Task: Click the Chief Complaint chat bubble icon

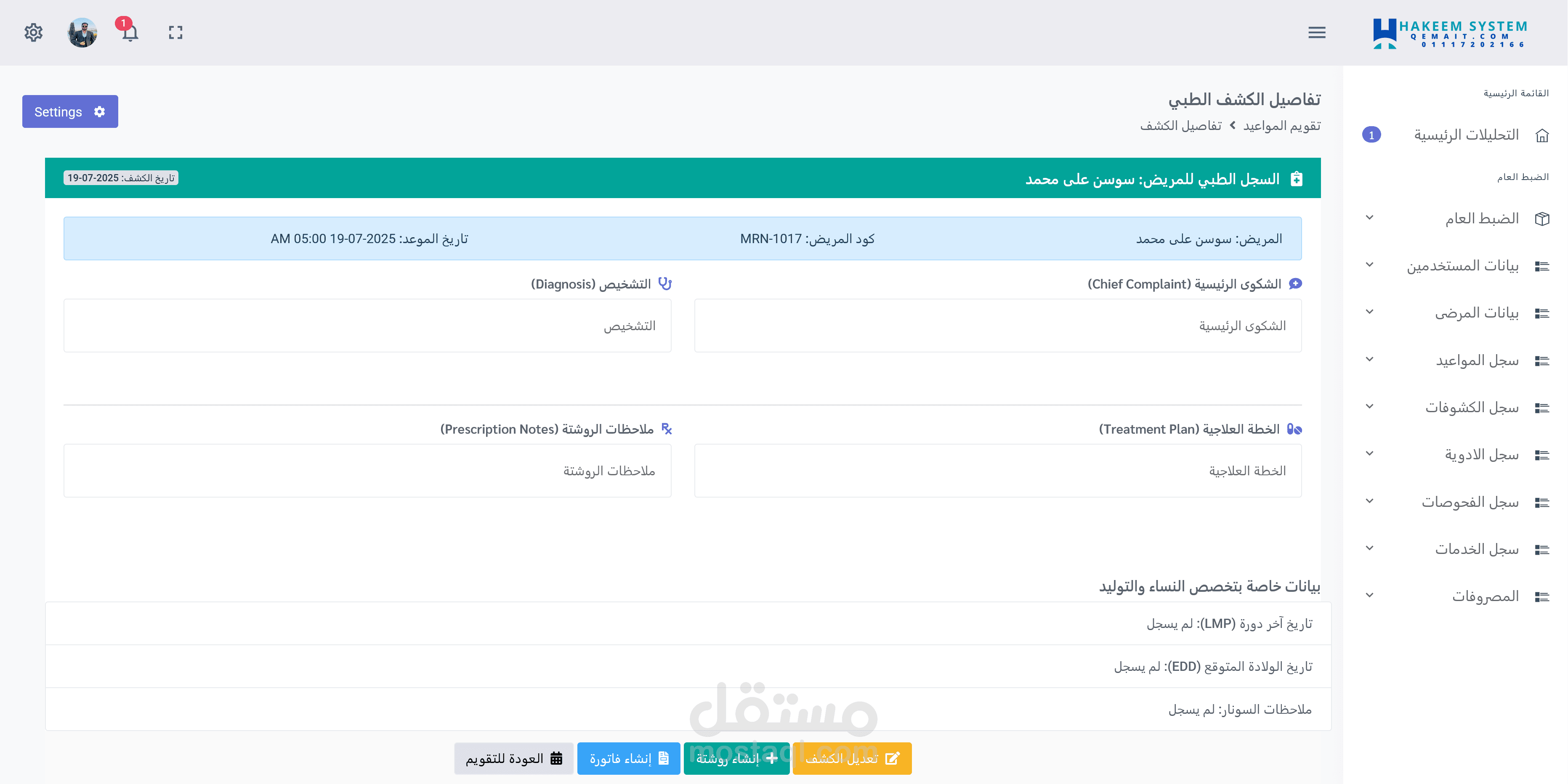Action: click(x=1295, y=284)
